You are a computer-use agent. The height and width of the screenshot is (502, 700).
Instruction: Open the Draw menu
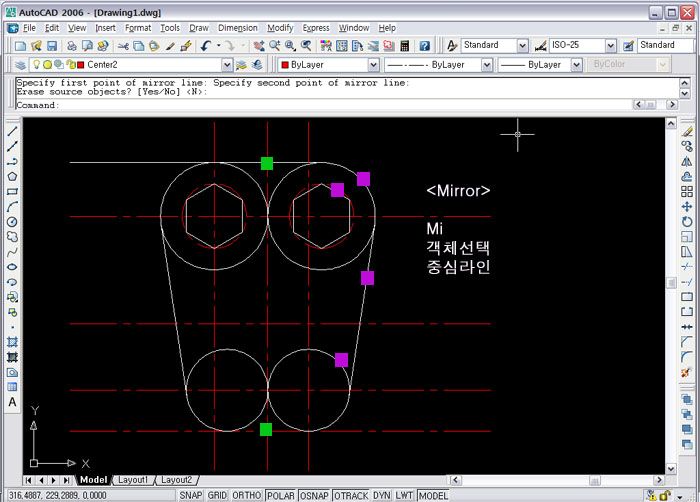[x=199, y=28]
